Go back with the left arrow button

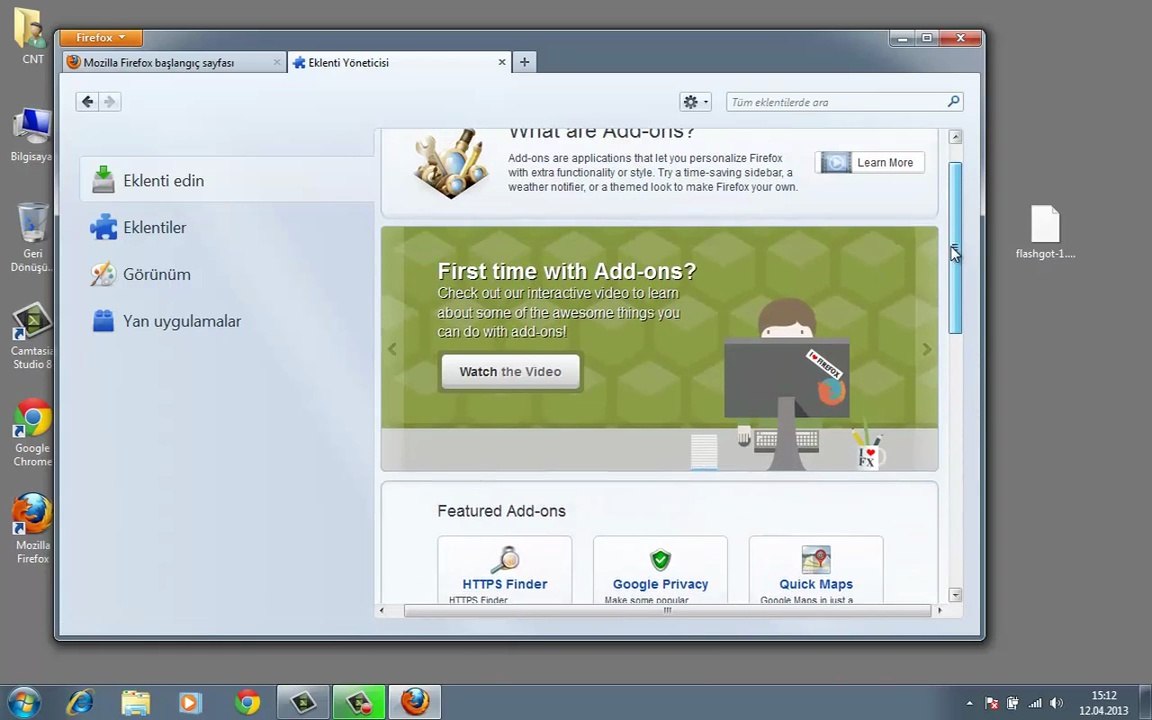tap(87, 101)
